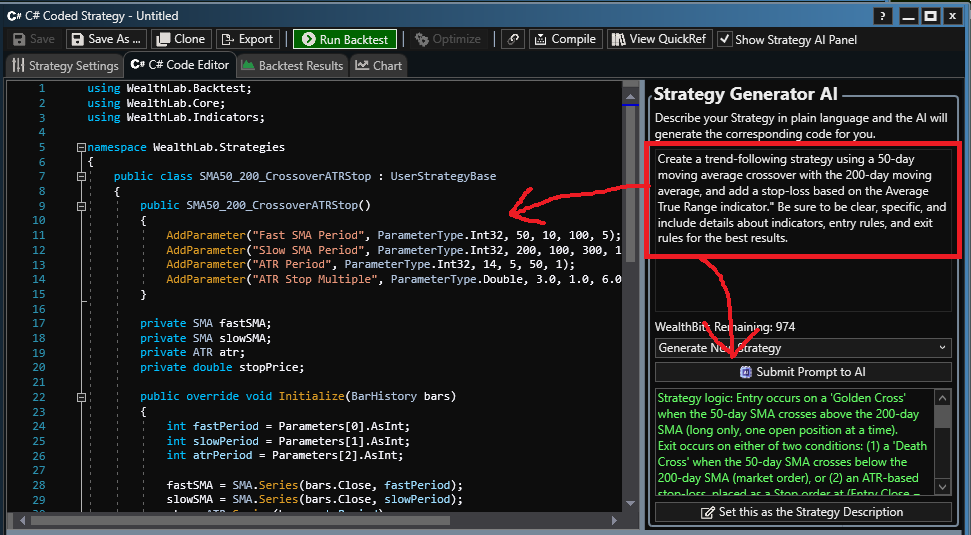Image resolution: width=971 pixels, height=535 pixels.
Task: Open View QuickRef
Action: [x=660, y=39]
